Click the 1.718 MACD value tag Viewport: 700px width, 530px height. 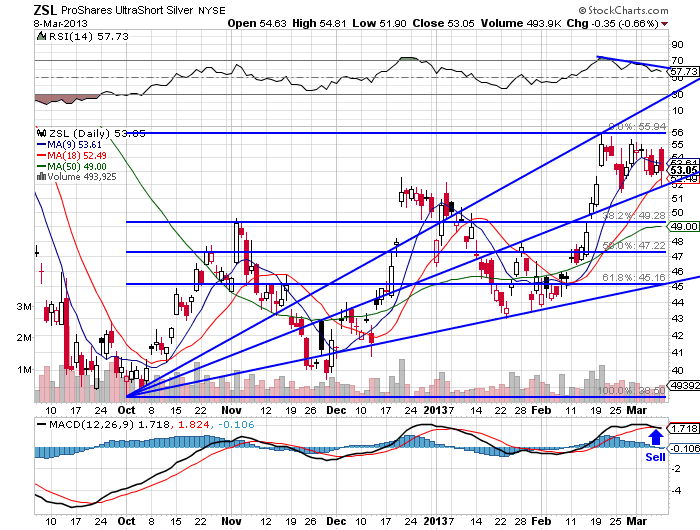click(684, 429)
